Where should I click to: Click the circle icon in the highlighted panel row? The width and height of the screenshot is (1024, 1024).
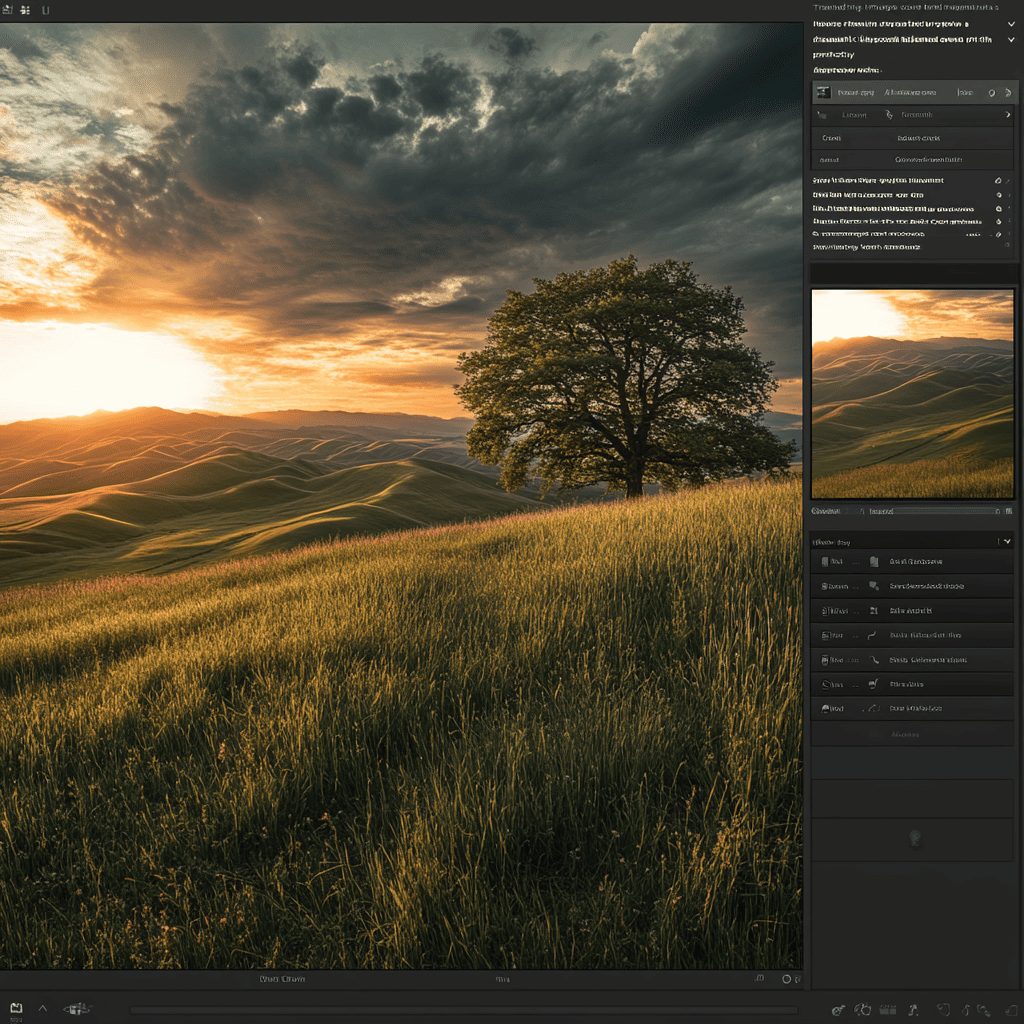(x=991, y=93)
